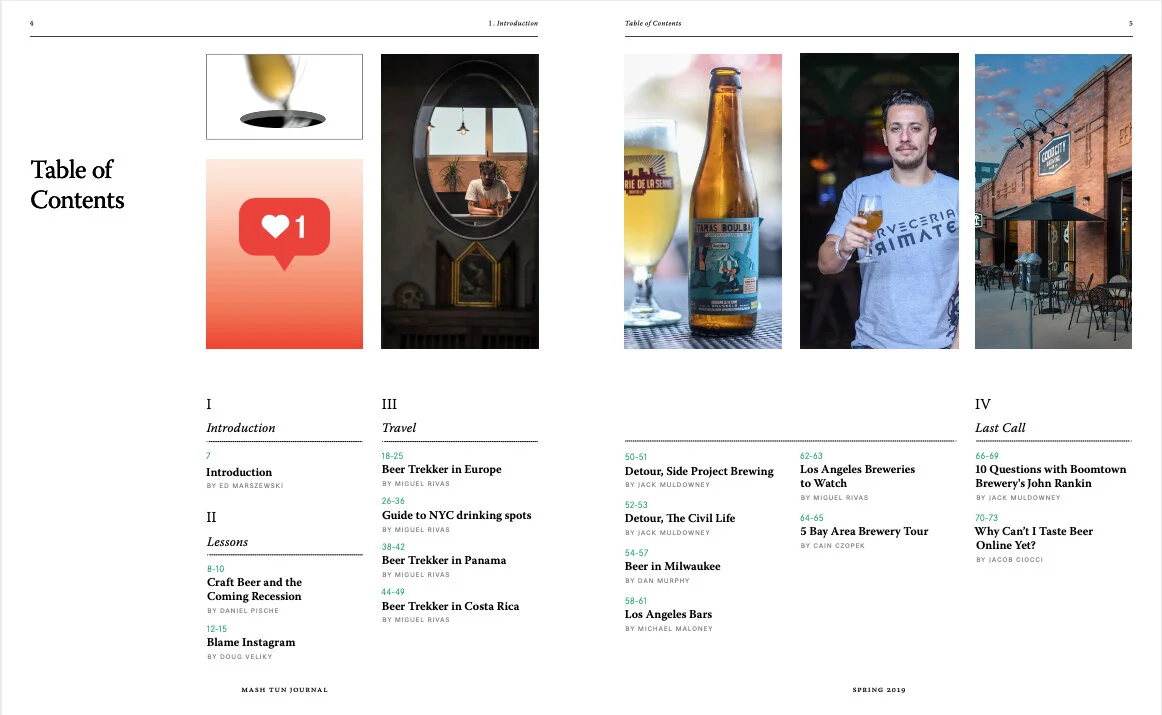1162x715 pixels.
Task: Open 'Craft Beer and the Coming Recession'
Action: coord(254,589)
